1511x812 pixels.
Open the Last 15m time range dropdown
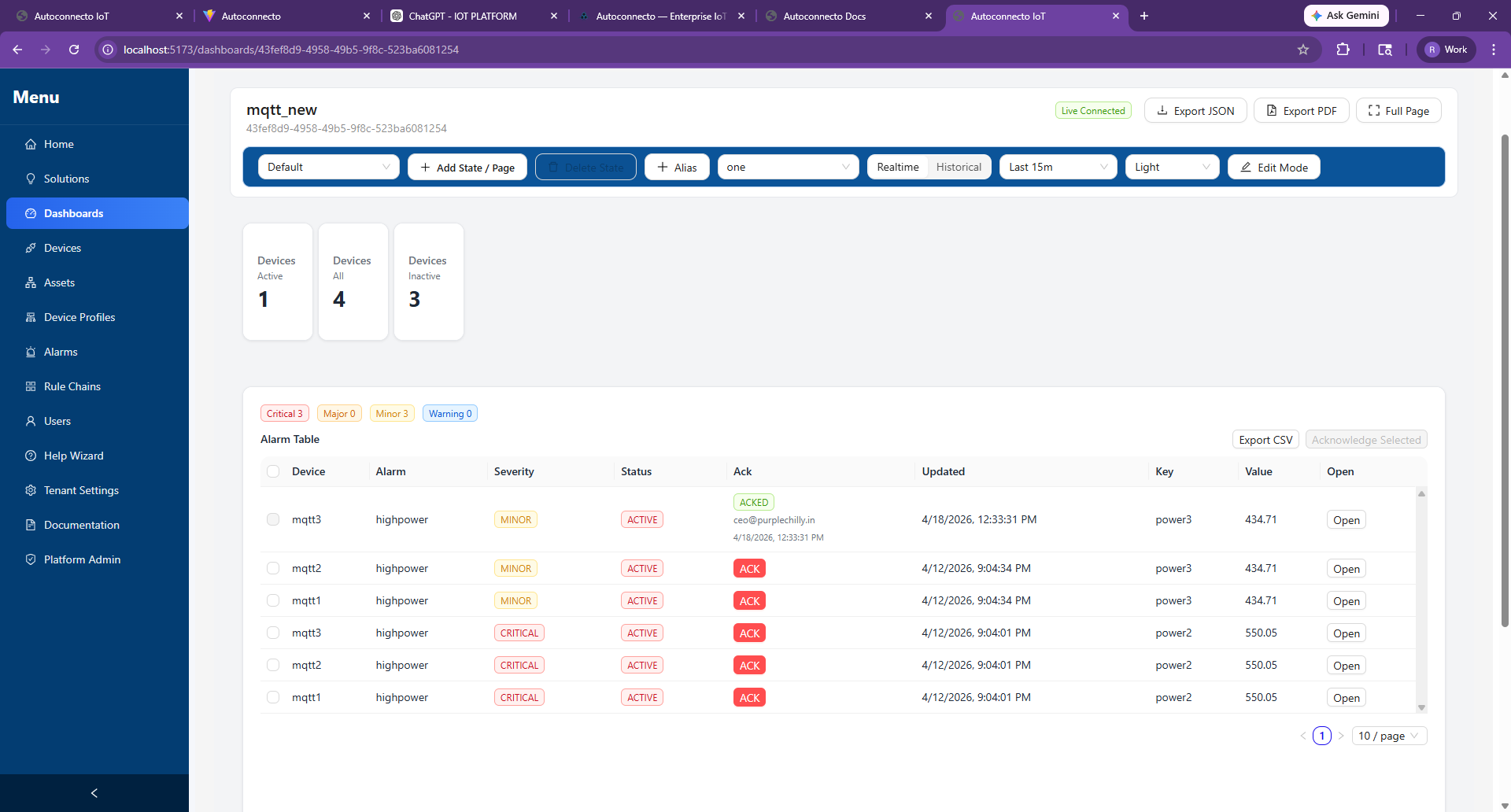(1058, 167)
